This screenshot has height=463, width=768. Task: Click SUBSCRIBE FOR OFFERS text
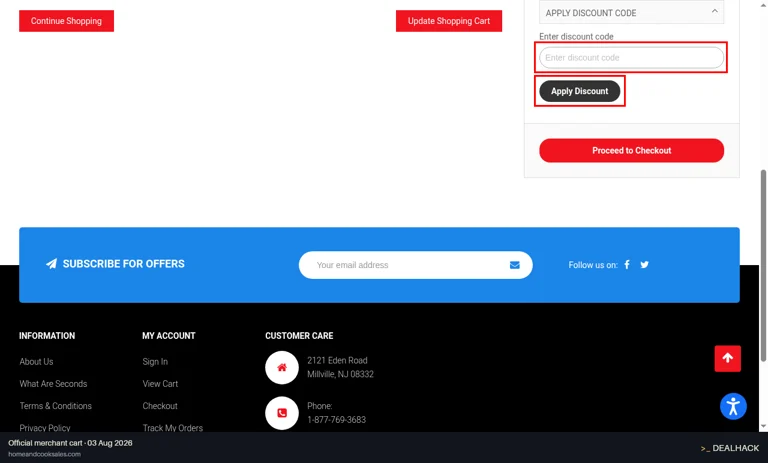(x=123, y=264)
